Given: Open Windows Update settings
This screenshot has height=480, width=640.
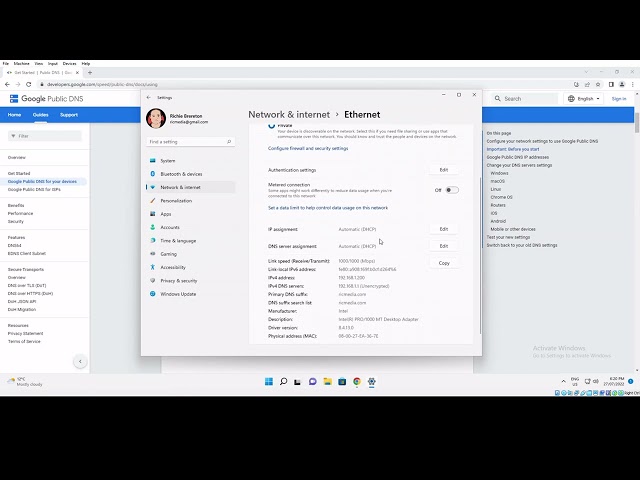Looking at the screenshot, I should click(x=178, y=294).
